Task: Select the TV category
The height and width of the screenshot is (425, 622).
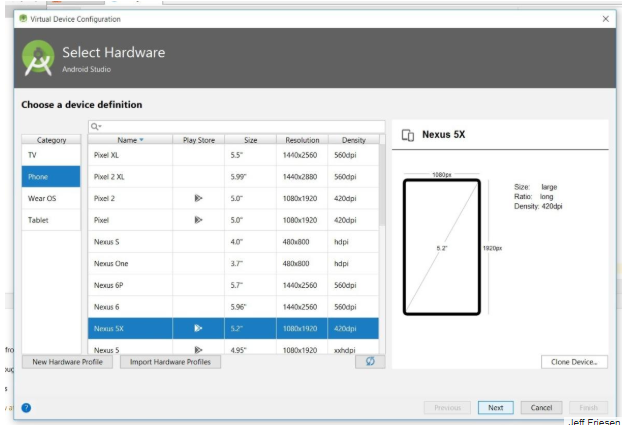Action: tap(51, 155)
